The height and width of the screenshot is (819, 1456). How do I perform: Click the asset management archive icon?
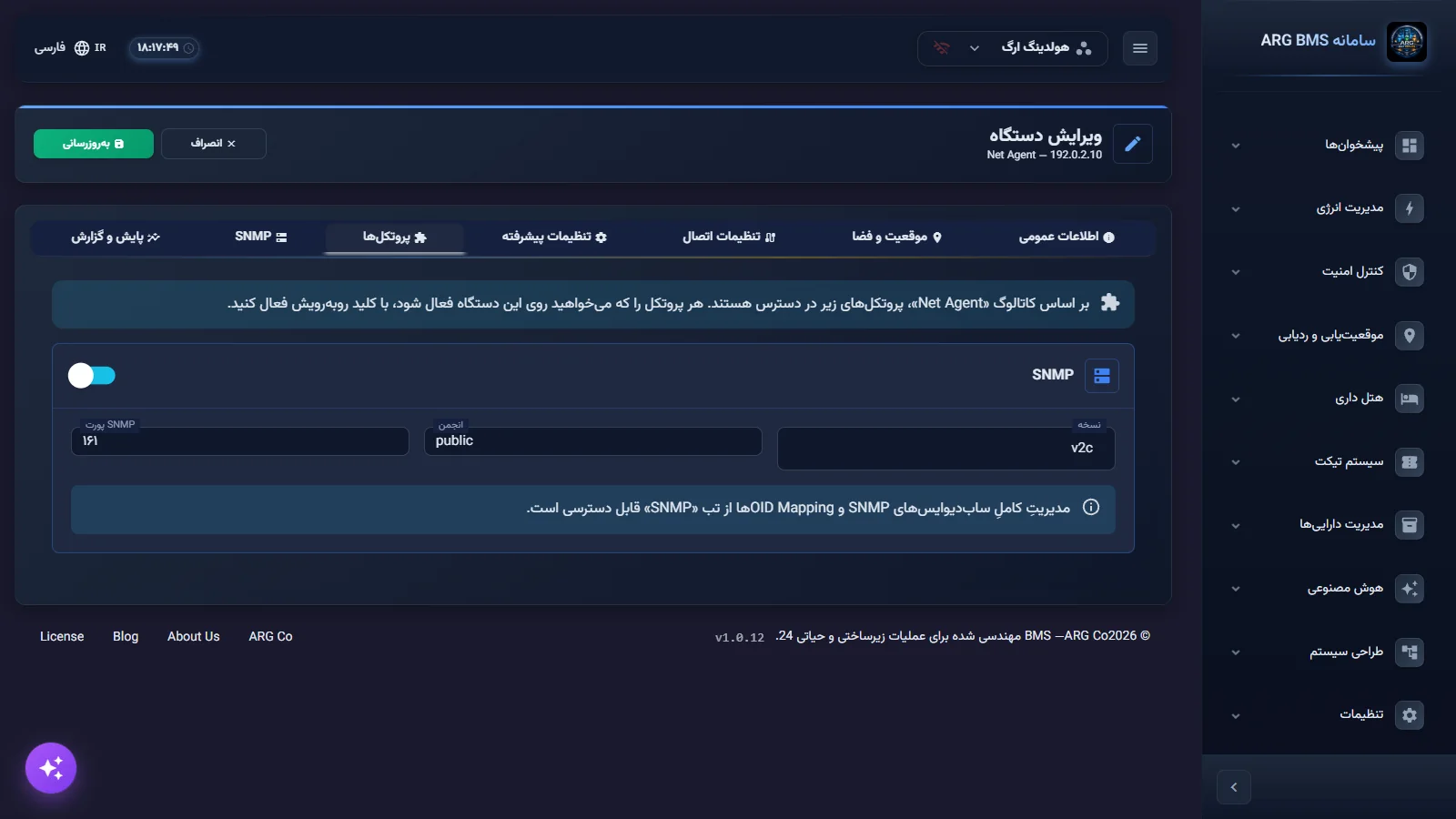[1410, 525]
